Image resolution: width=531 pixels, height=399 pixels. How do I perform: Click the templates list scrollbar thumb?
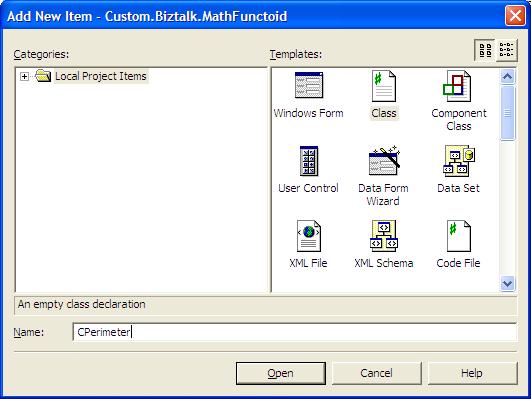pos(507,113)
